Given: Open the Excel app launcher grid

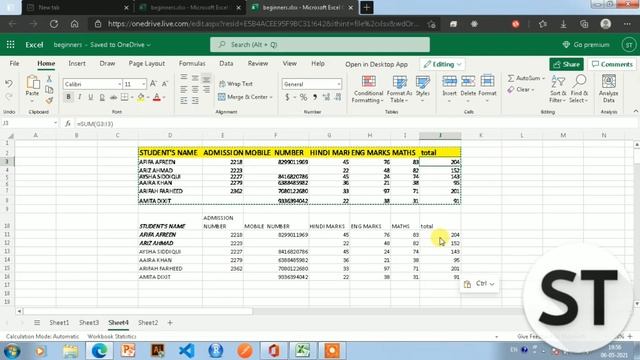Looking at the screenshot, I should pyautogui.click(x=11, y=44).
